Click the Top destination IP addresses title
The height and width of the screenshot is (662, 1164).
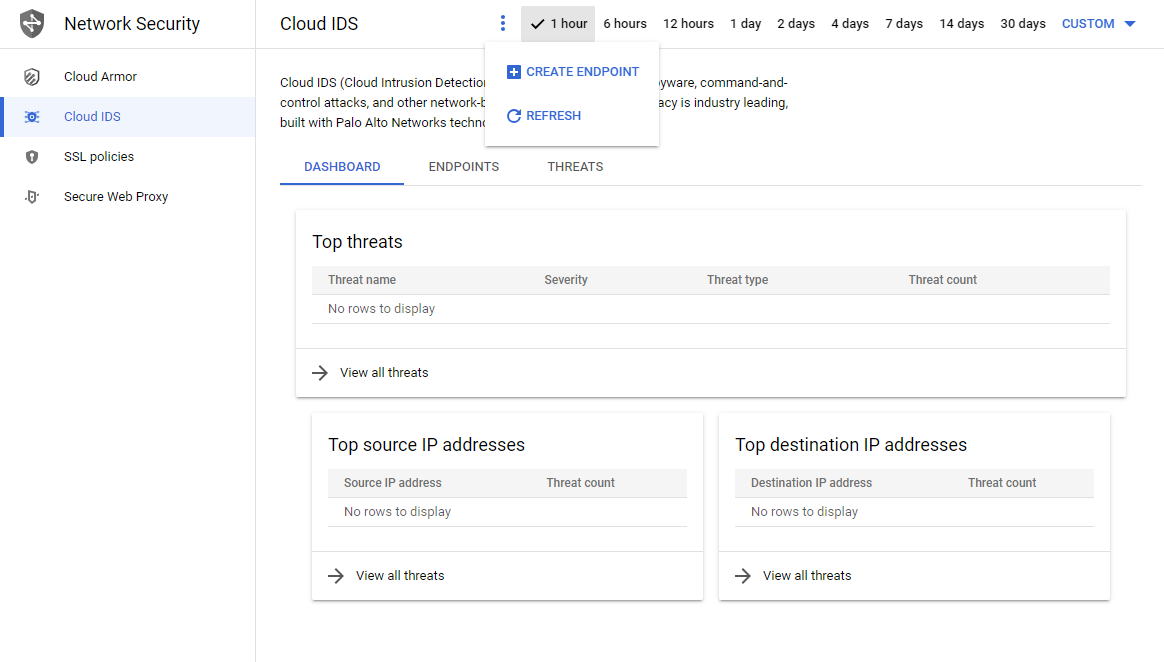tap(851, 445)
